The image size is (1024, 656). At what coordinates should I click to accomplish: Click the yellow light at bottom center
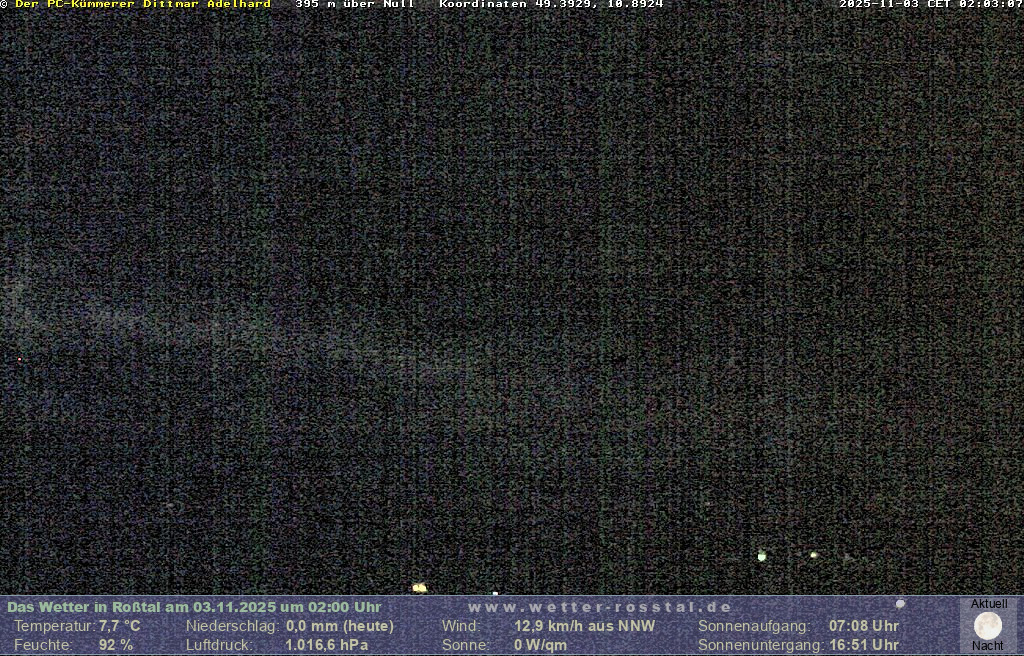tap(419, 588)
